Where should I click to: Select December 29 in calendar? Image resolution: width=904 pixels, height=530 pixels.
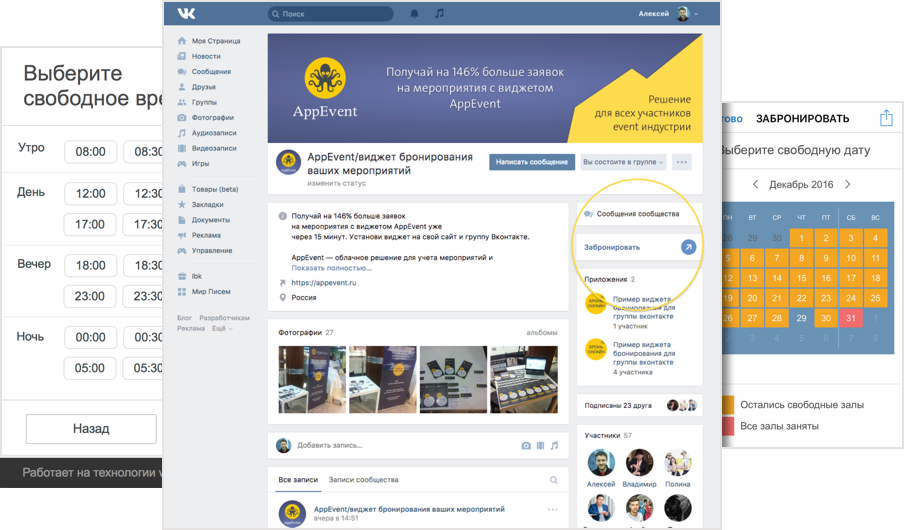pos(801,318)
